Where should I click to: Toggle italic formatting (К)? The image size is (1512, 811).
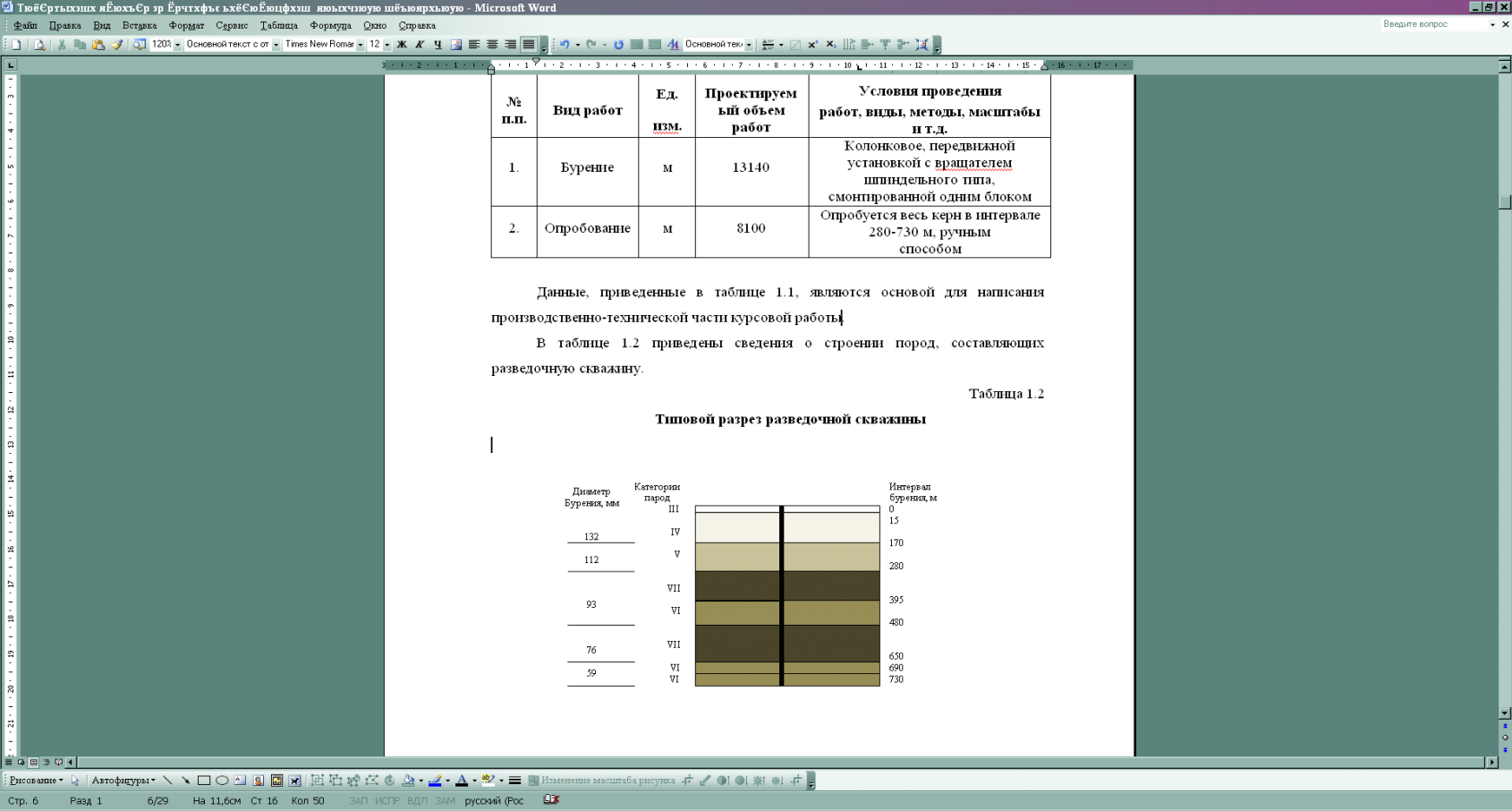(x=420, y=44)
